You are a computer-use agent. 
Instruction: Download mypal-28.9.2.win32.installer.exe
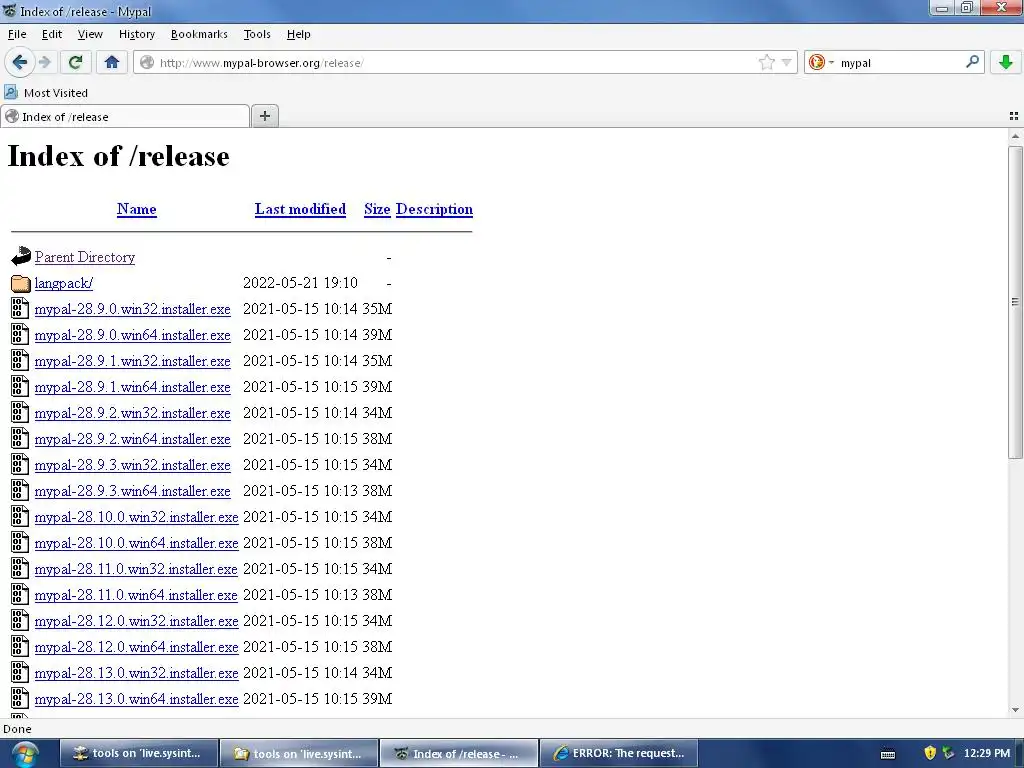(133, 413)
